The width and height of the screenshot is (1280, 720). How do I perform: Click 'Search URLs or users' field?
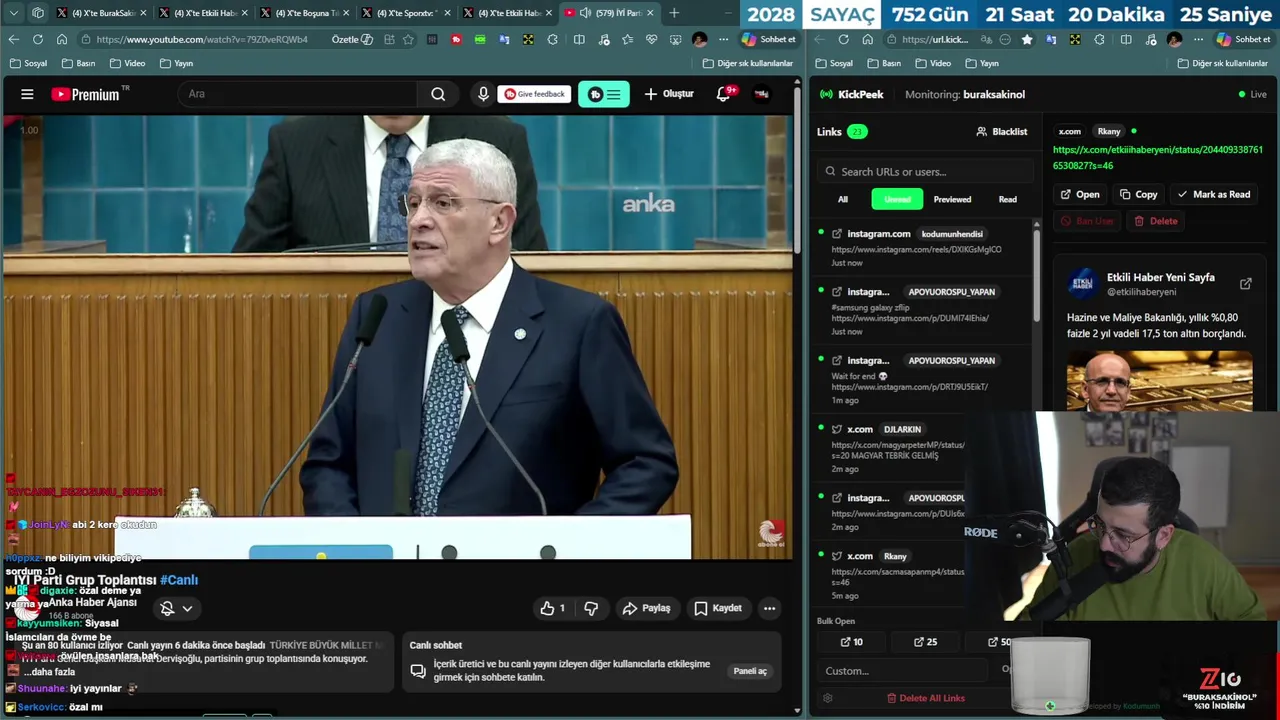click(x=925, y=171)
